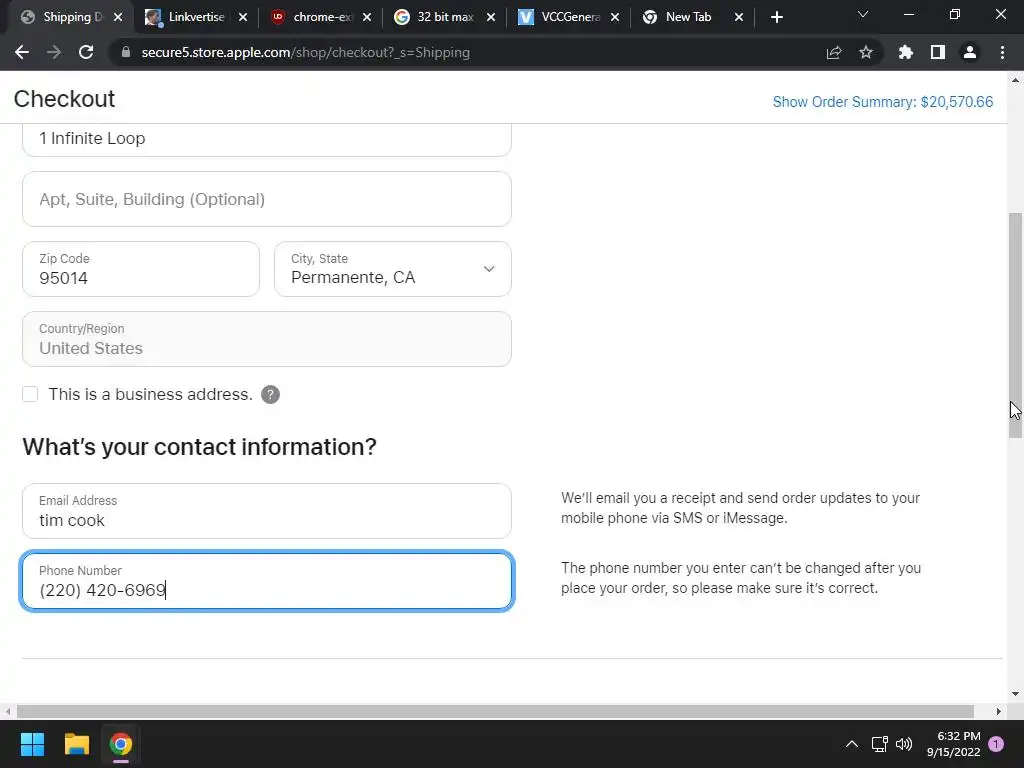Click the Phone Number field

[x=266, y=581]
